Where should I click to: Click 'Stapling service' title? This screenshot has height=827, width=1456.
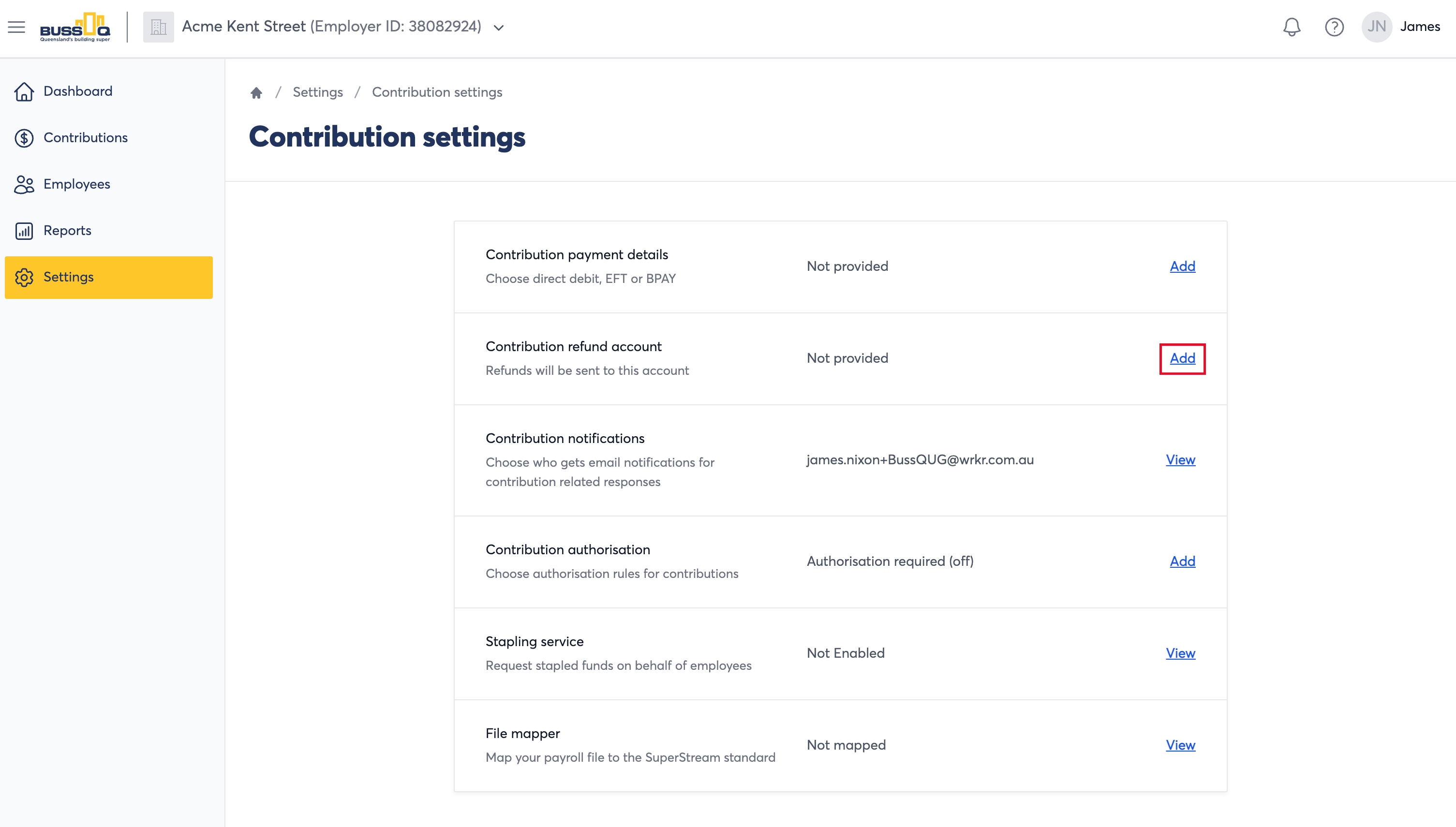534,642
